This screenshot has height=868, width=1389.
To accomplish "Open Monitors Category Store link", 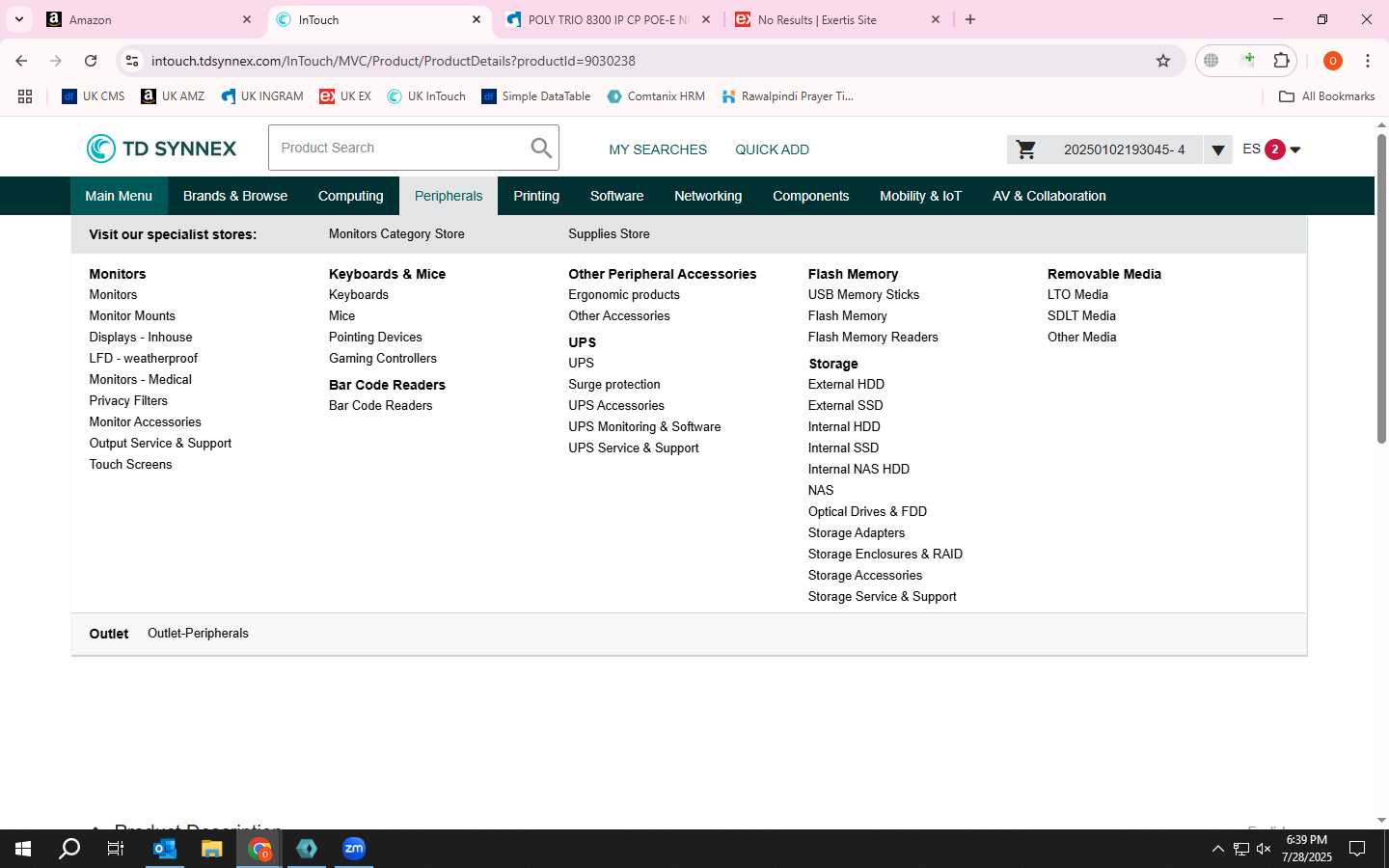I will point(396,234).
